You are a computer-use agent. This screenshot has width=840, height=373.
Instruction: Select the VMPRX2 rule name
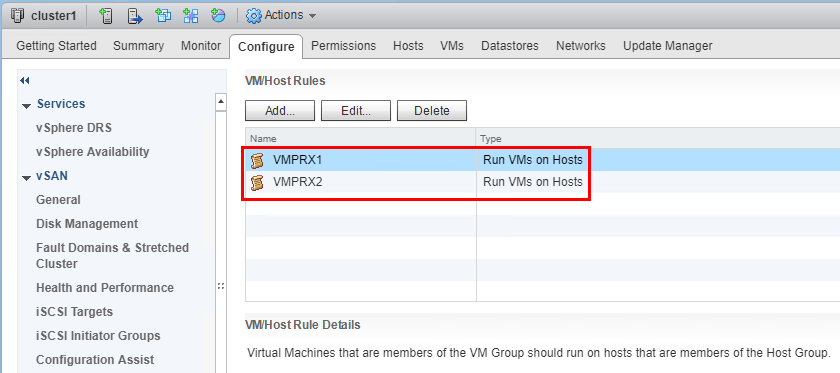[297, 182]
